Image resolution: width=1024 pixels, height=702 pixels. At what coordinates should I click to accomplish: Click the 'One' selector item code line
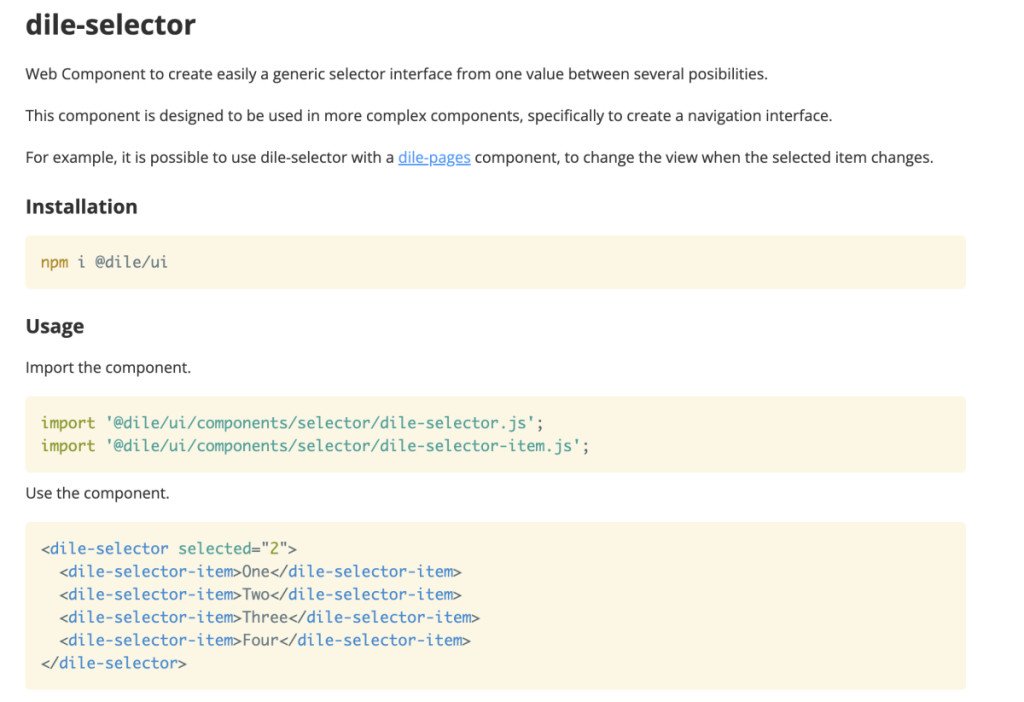(260, 572)
